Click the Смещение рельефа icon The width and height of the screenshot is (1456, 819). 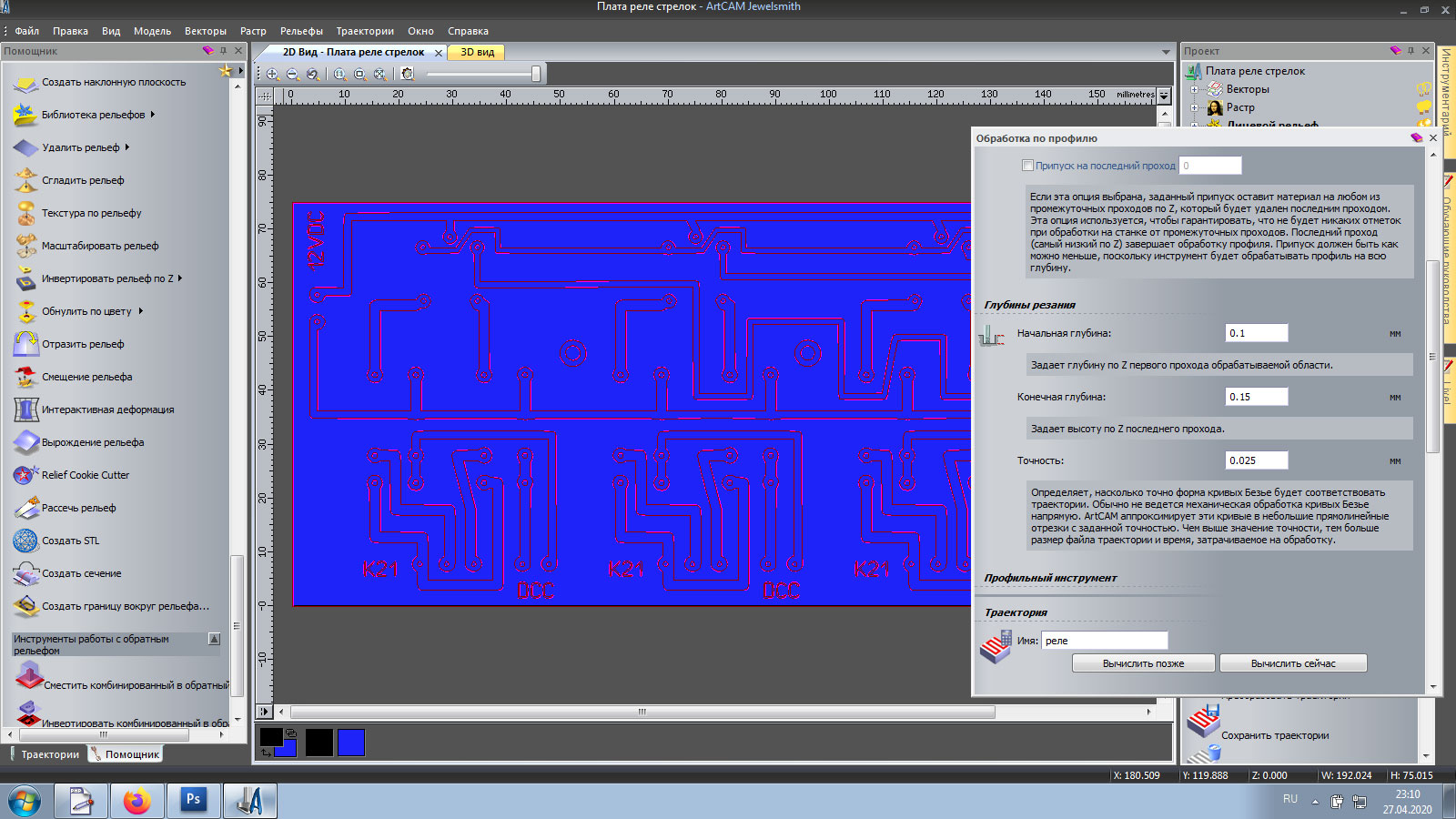coord(25,378)
